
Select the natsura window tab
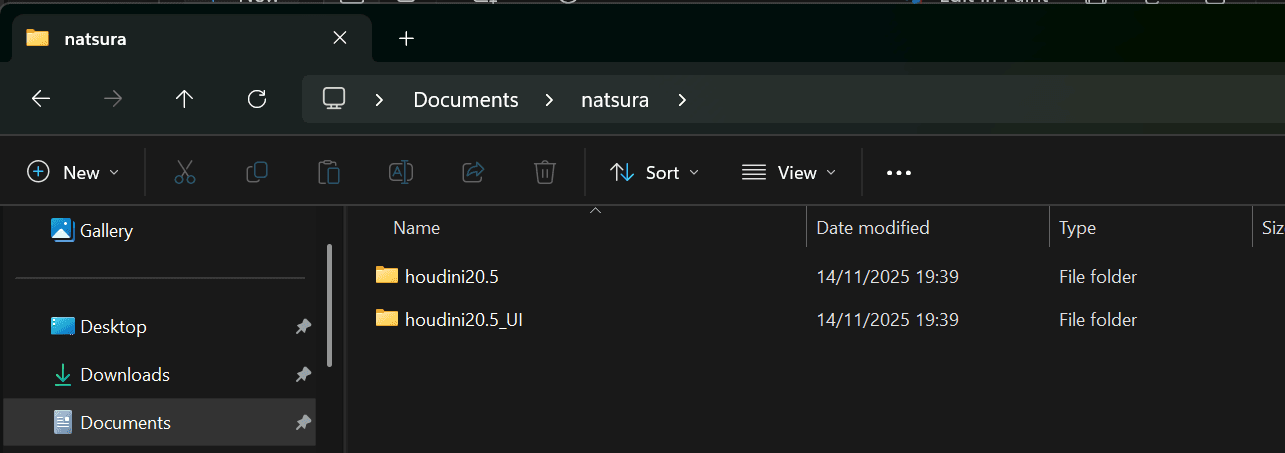click(190, 39)
